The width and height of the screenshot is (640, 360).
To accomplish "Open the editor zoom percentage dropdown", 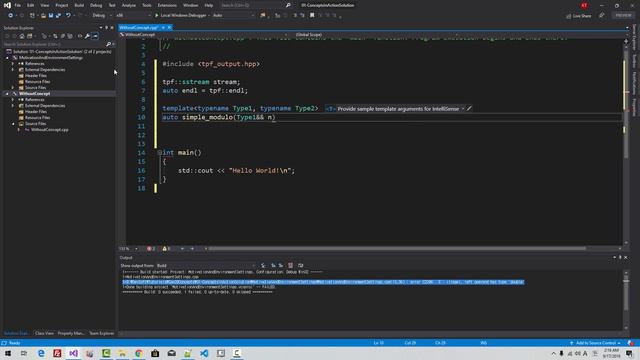I will tap(129, 249).
